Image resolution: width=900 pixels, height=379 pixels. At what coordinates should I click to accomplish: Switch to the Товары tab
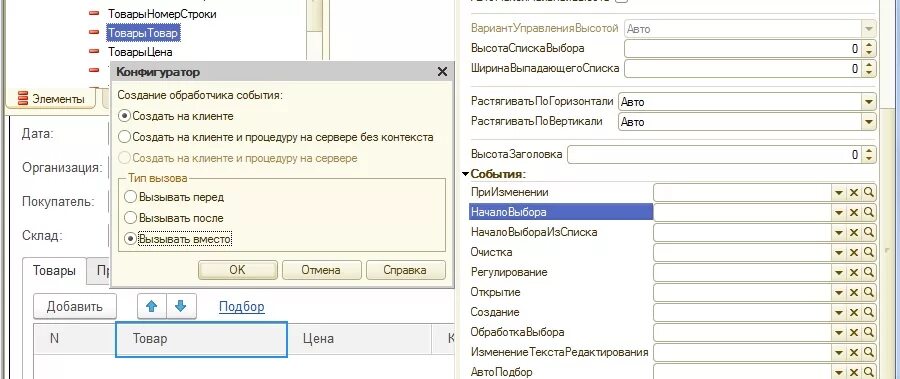[54, 271]
